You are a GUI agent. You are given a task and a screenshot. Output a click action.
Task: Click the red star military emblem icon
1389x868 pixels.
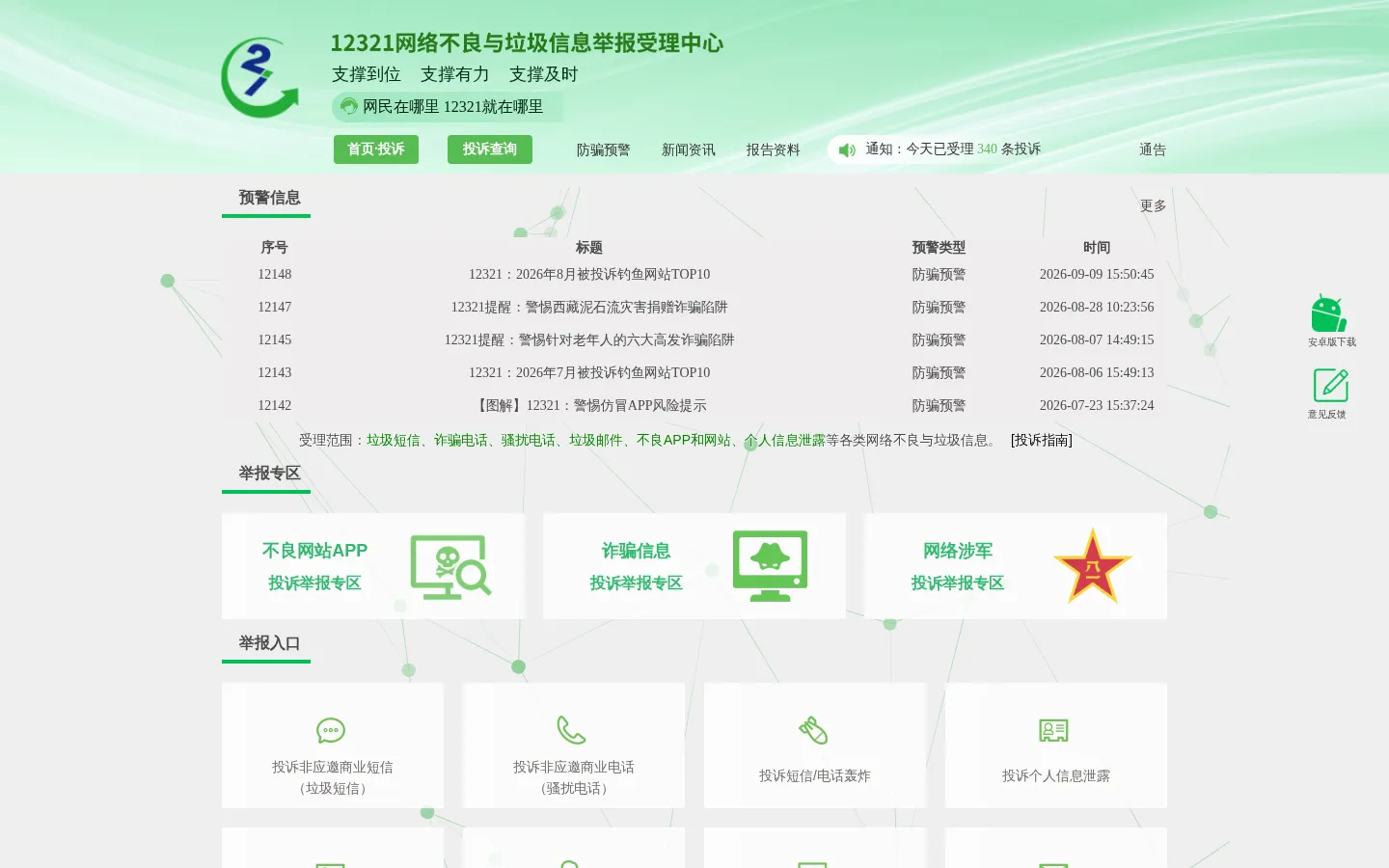[1092, 566]
